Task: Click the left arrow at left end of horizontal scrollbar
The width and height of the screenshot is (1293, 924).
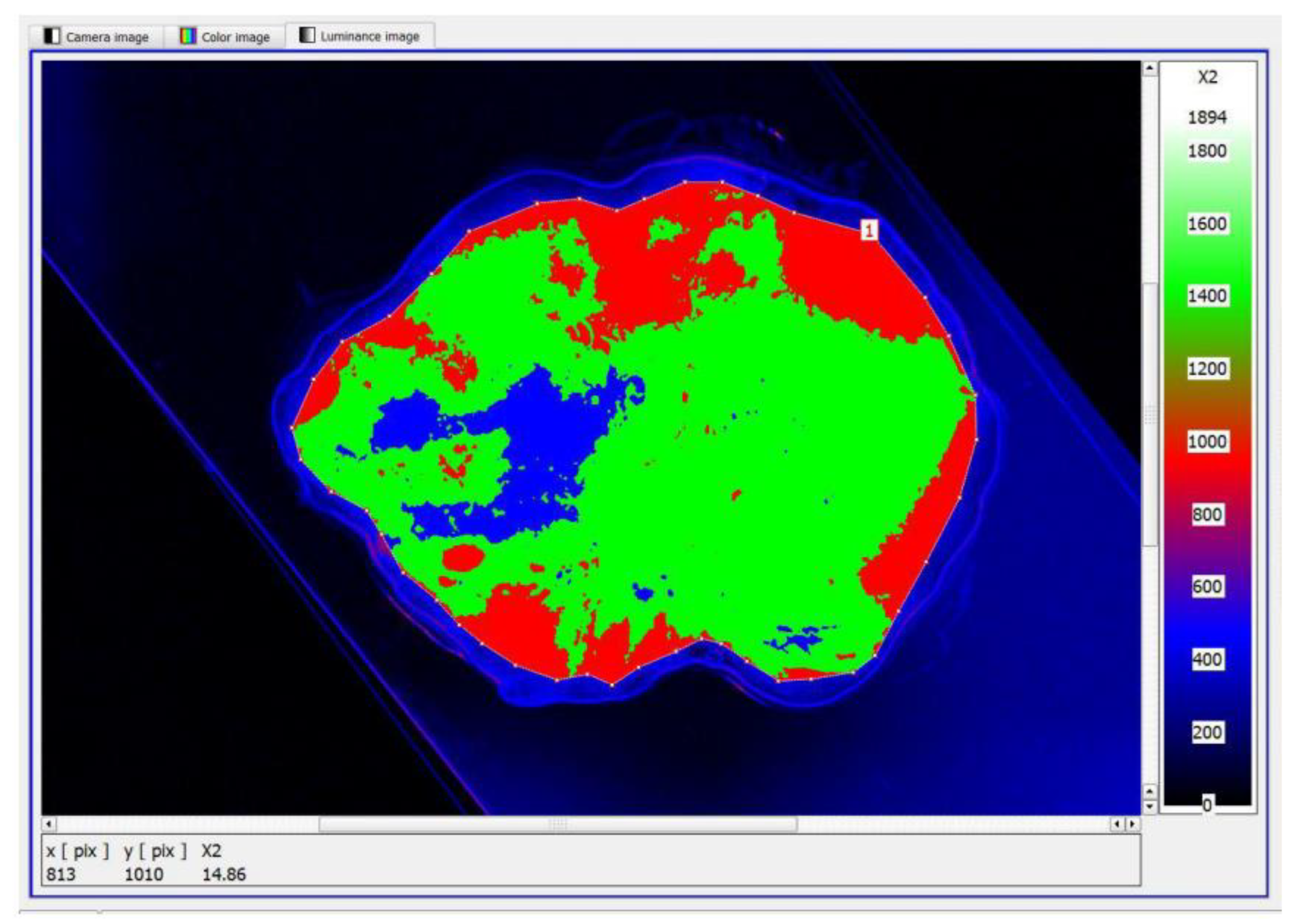Action: tap(48, 823)
